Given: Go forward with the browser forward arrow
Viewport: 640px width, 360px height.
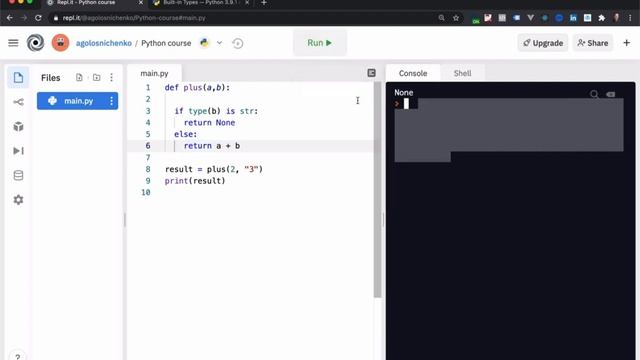Looking at the screenshot, I should coord(24,18).
